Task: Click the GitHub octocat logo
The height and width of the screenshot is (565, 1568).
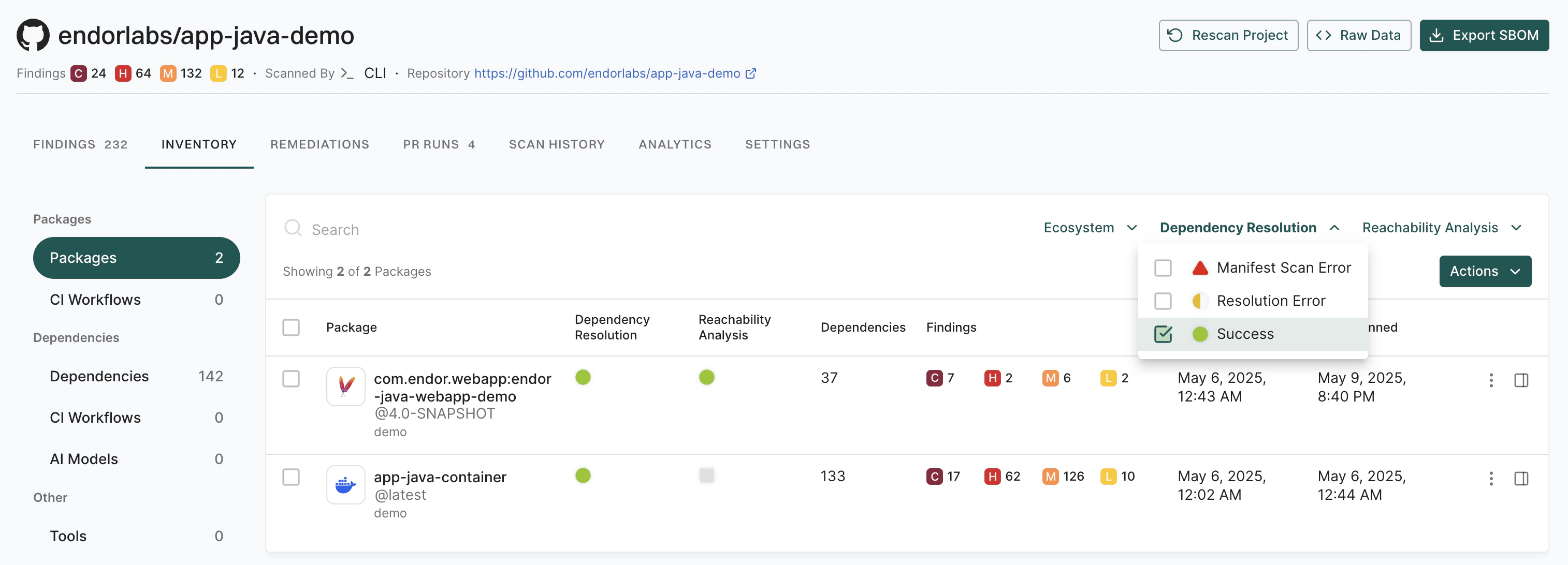Action: tap(34, 35)
